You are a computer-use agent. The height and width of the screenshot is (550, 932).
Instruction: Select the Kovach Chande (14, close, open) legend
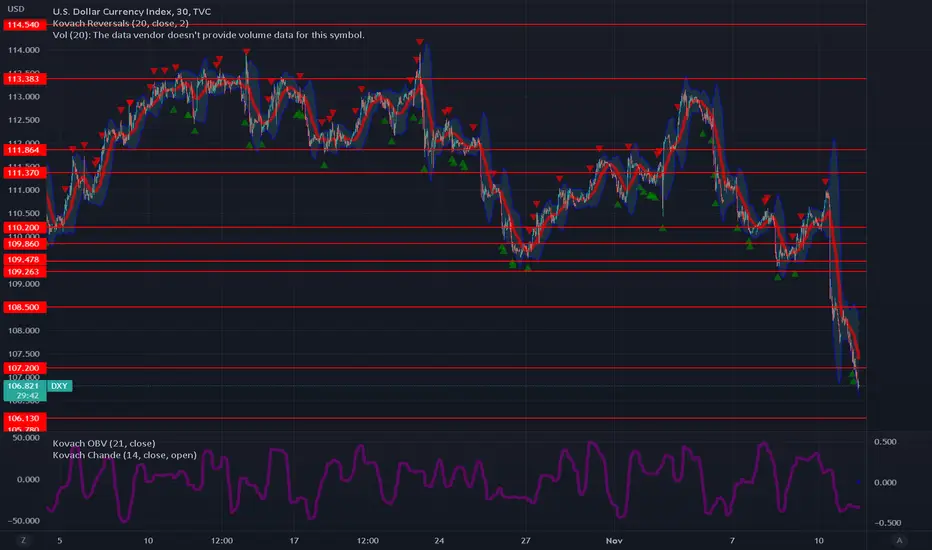(x=124, y=455)
